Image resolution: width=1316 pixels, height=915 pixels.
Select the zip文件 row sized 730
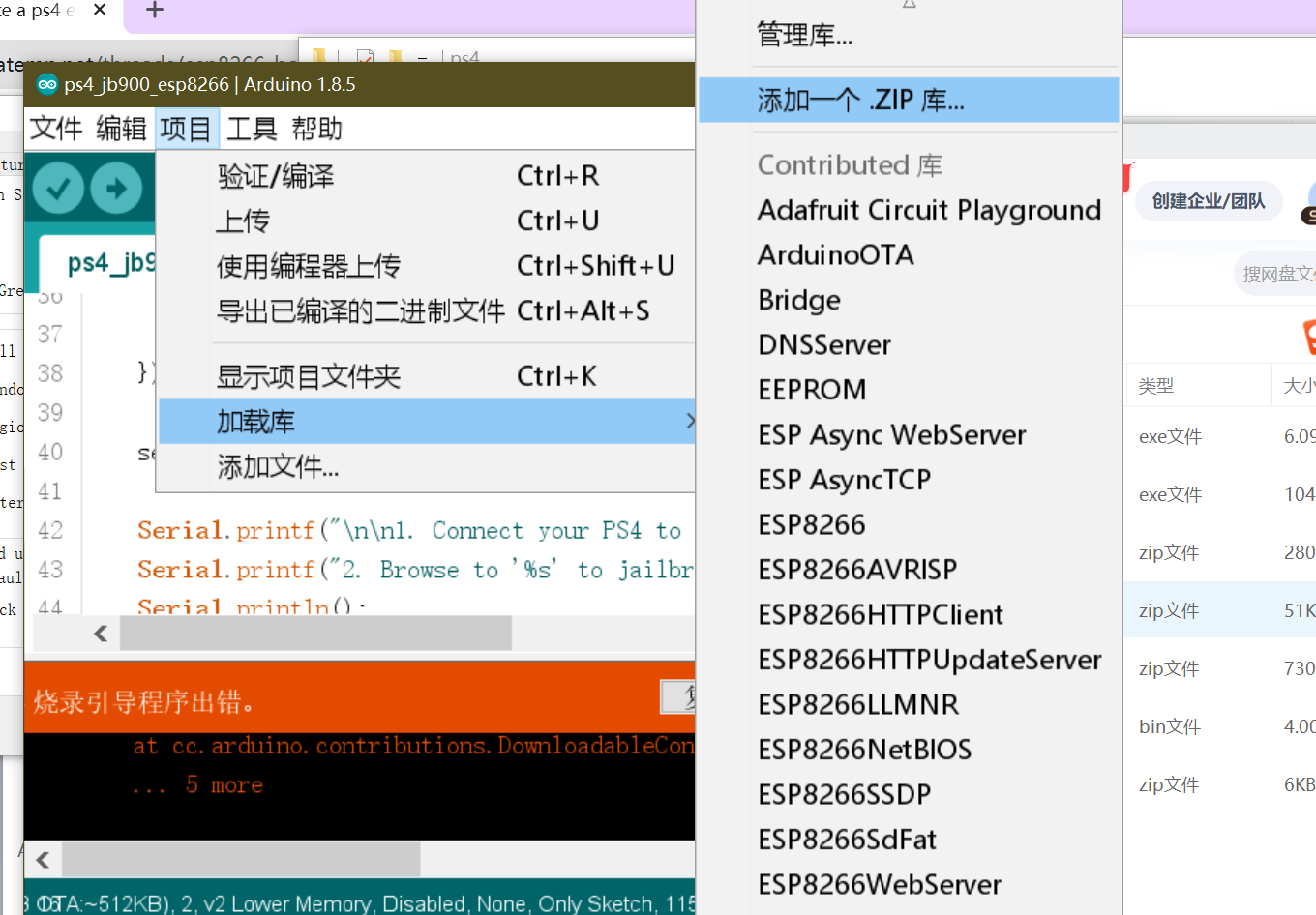[1219, 668]
